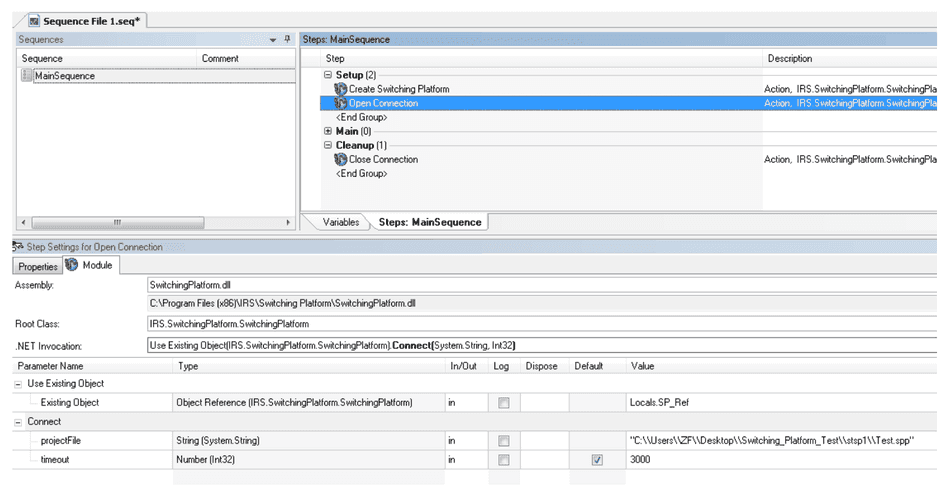Viewport: 950px width, 495px height.
Task: Click the Sequences pane horizontal scrollbar thumb
Action: coord(118,222)
